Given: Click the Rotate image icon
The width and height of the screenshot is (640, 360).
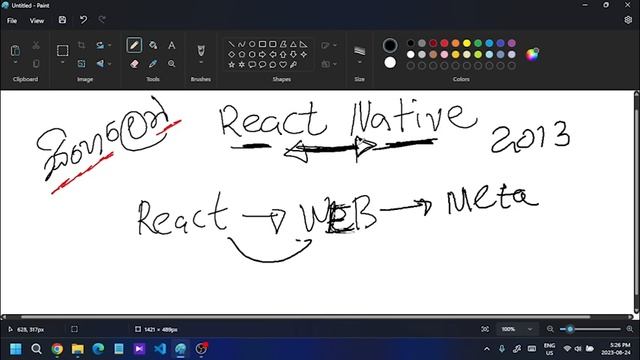Looking at the screenshot, I should (x=100, y=45).
